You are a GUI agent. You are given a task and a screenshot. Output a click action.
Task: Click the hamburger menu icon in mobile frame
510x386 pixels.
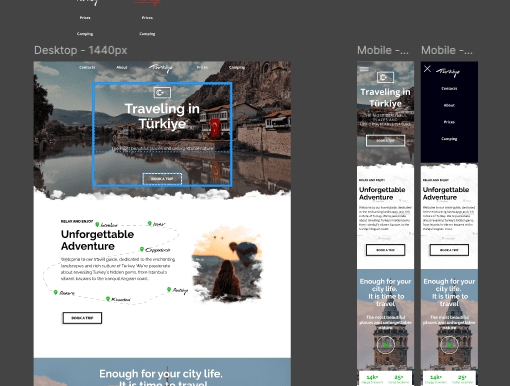coord(364,69)
